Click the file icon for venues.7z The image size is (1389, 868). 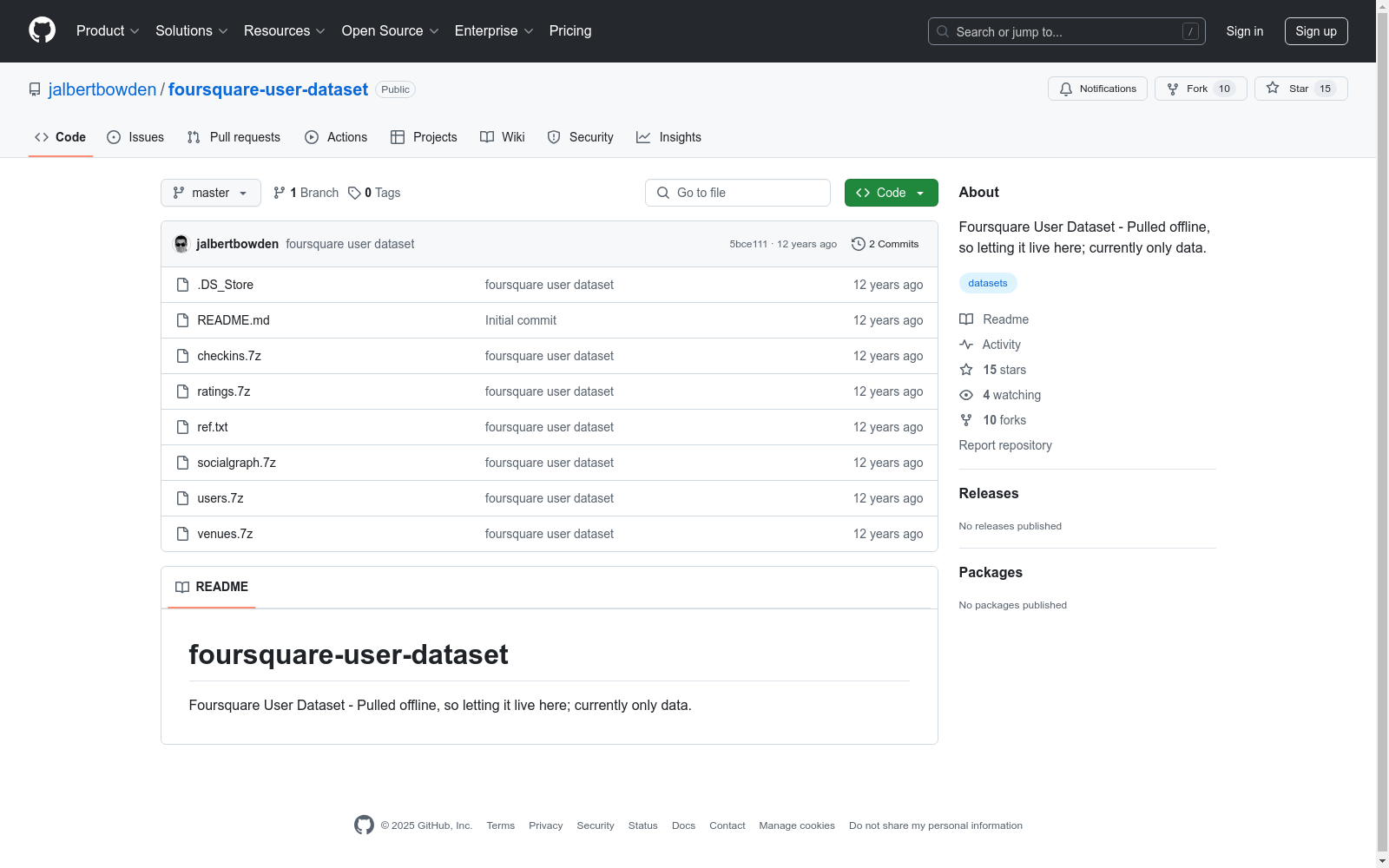(x=182, y=534)
